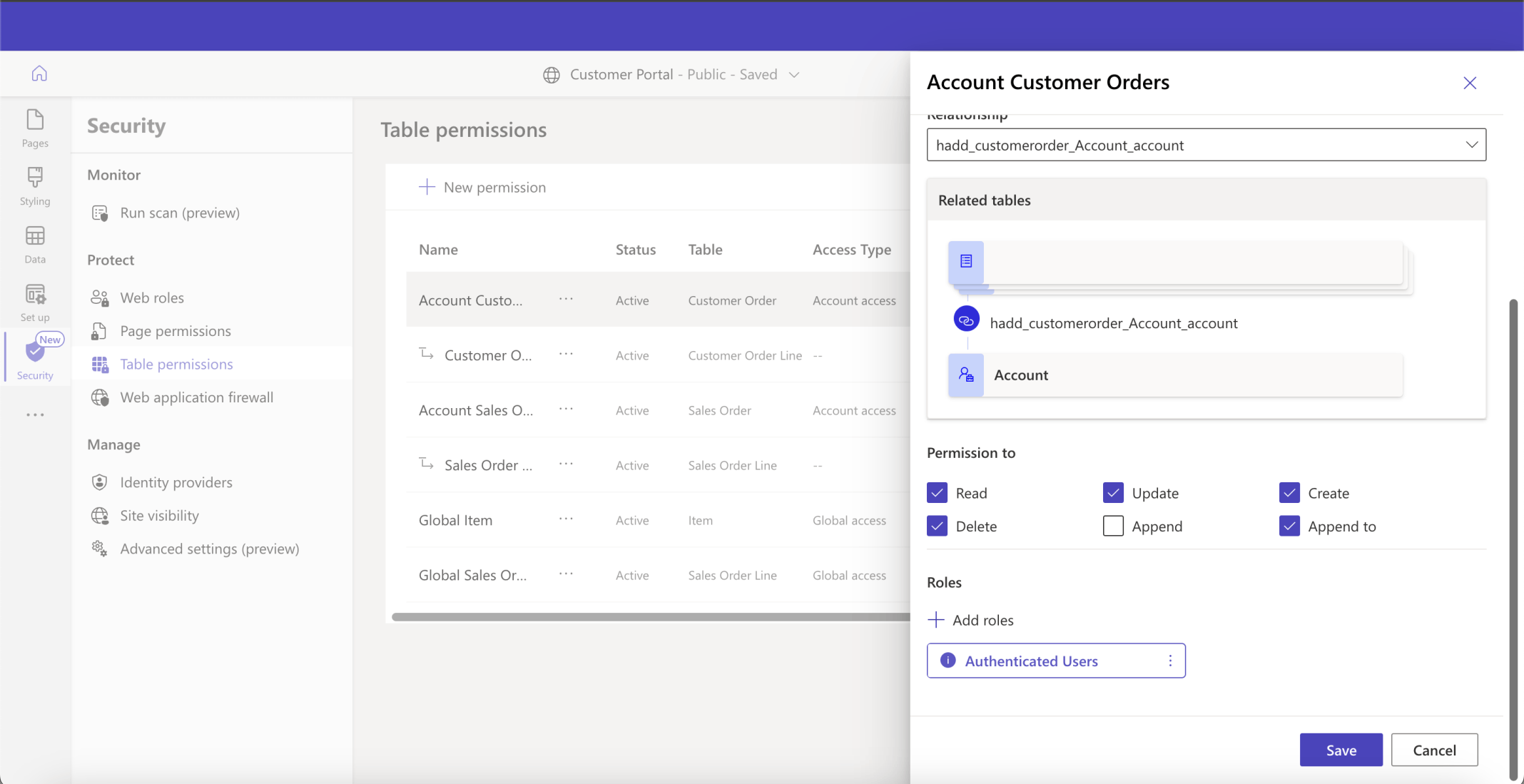Click the table's horizontal scrollbar
This screenshot has width=1524, height=784.
(x=649, y=617)
